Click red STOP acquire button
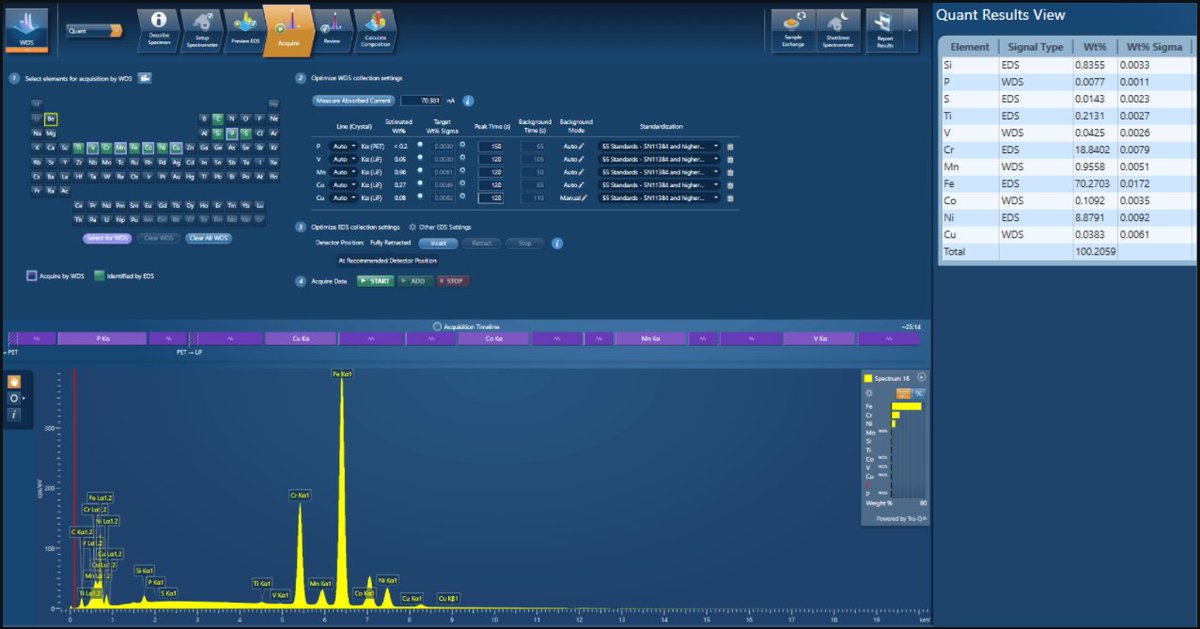The image size is (1200, 629). (x=451, y=281)
